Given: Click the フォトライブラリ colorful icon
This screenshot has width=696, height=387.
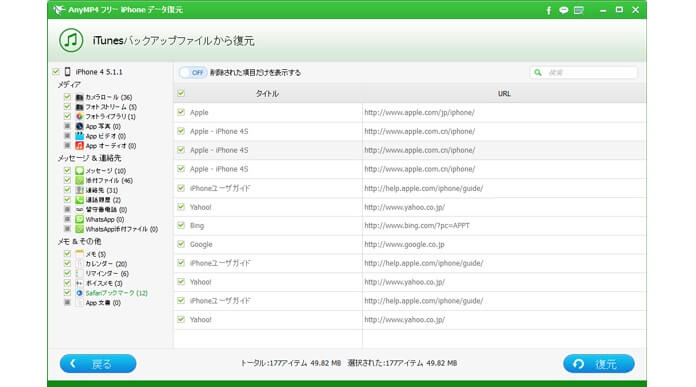Looking at the screenshot, I should (79, 116).
